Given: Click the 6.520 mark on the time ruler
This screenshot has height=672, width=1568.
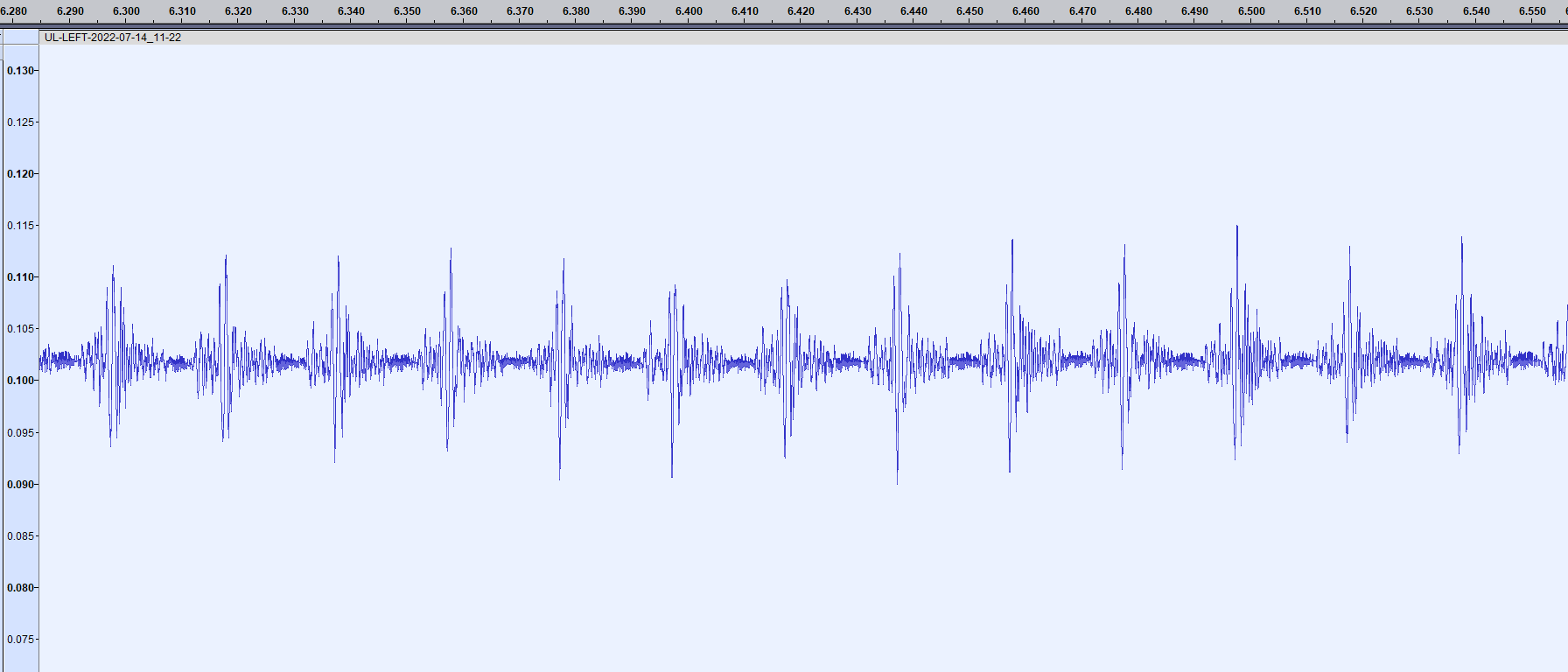Looking at the screenshot, I should coord(1363,11).
